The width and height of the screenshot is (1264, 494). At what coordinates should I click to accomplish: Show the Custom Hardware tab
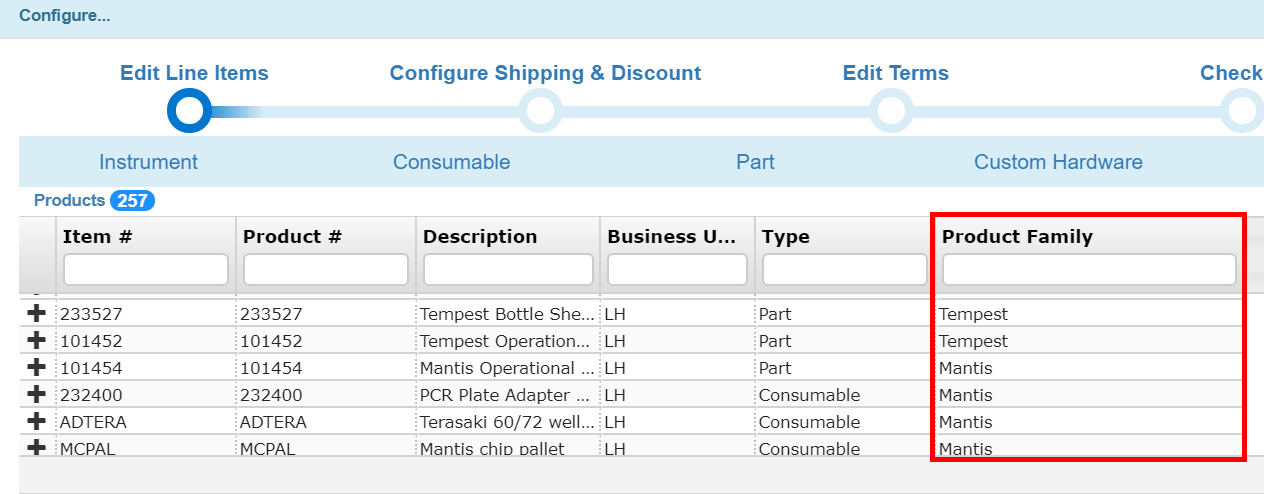pyautogui.click(x=1058, y=162)
